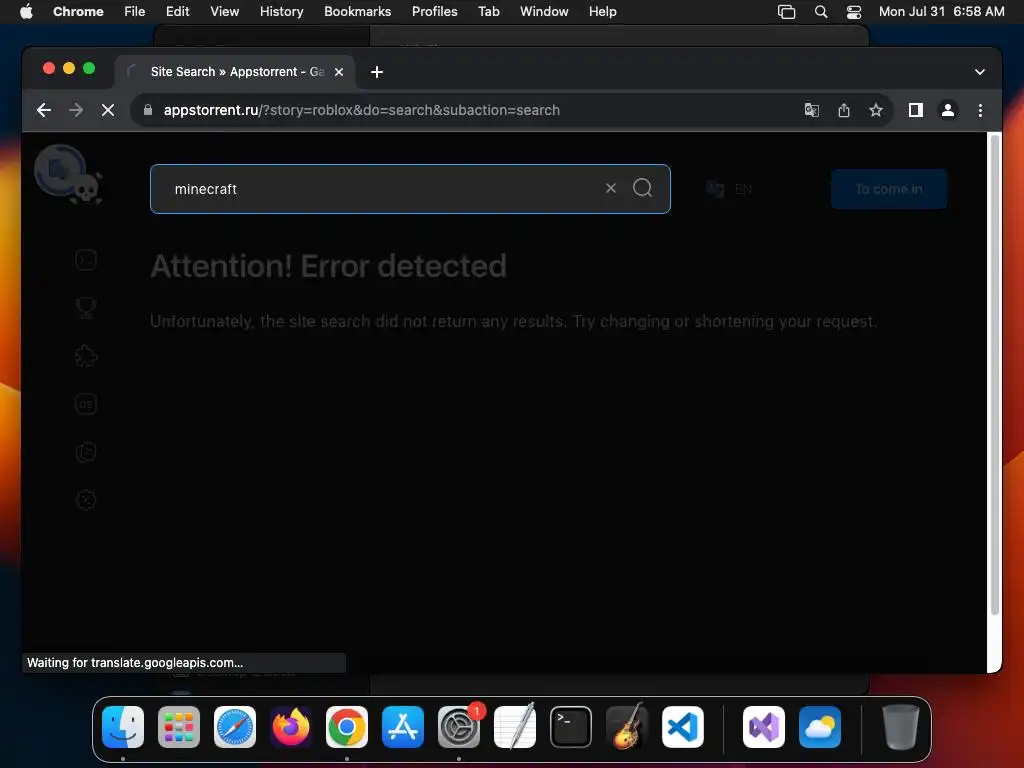Open Trash from the Dock
This screenshot has width=1024, height=768.
tap(901, 727)
